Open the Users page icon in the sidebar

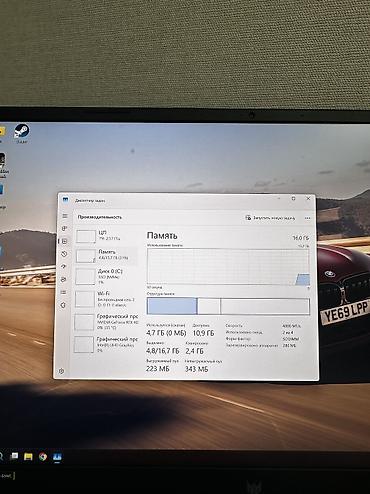(64, 279)
